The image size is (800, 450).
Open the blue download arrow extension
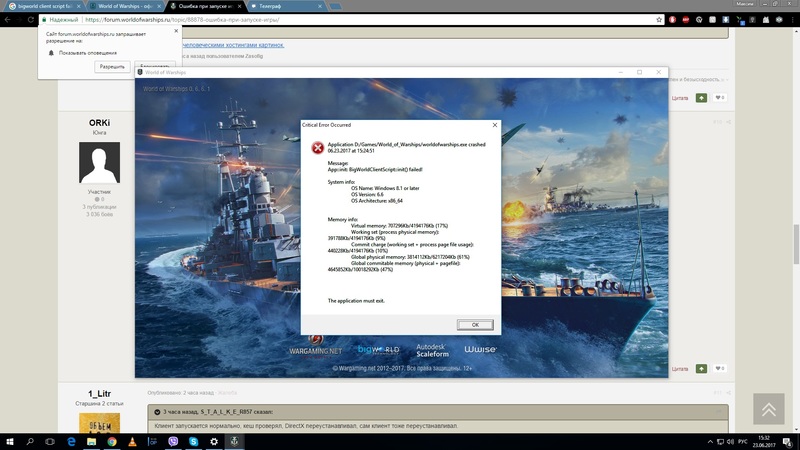[x=726, y=19]
